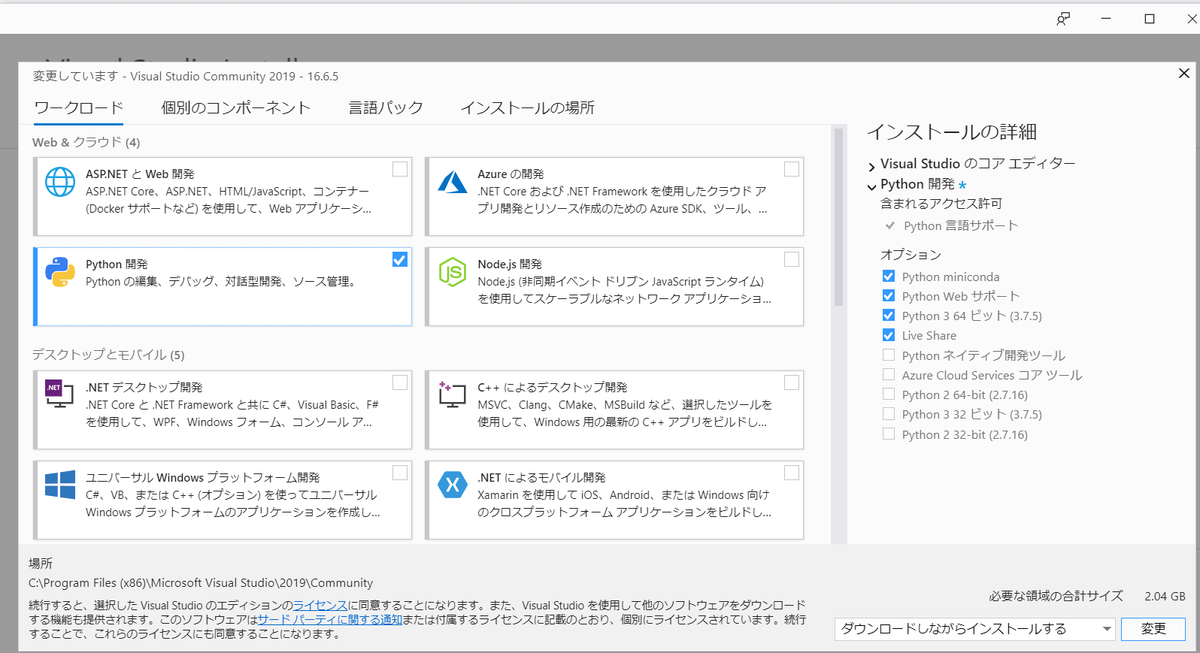
Task: Click the feedback icon in the title bar
Action: (x=1064, y=18)
